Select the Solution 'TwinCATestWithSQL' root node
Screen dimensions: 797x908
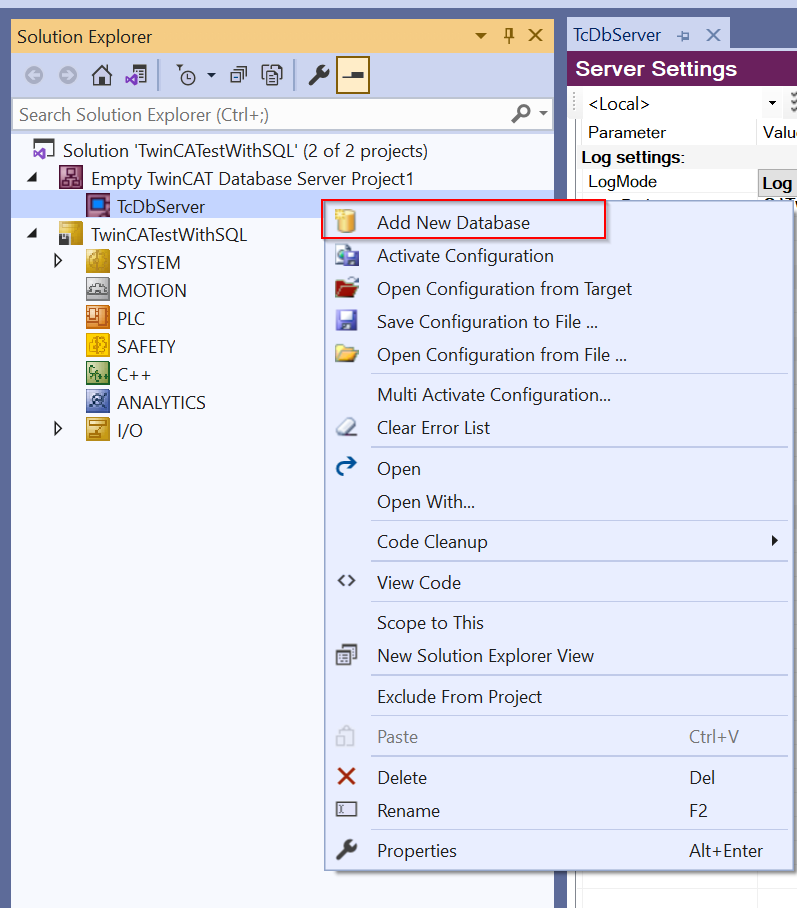pos(245,151)
